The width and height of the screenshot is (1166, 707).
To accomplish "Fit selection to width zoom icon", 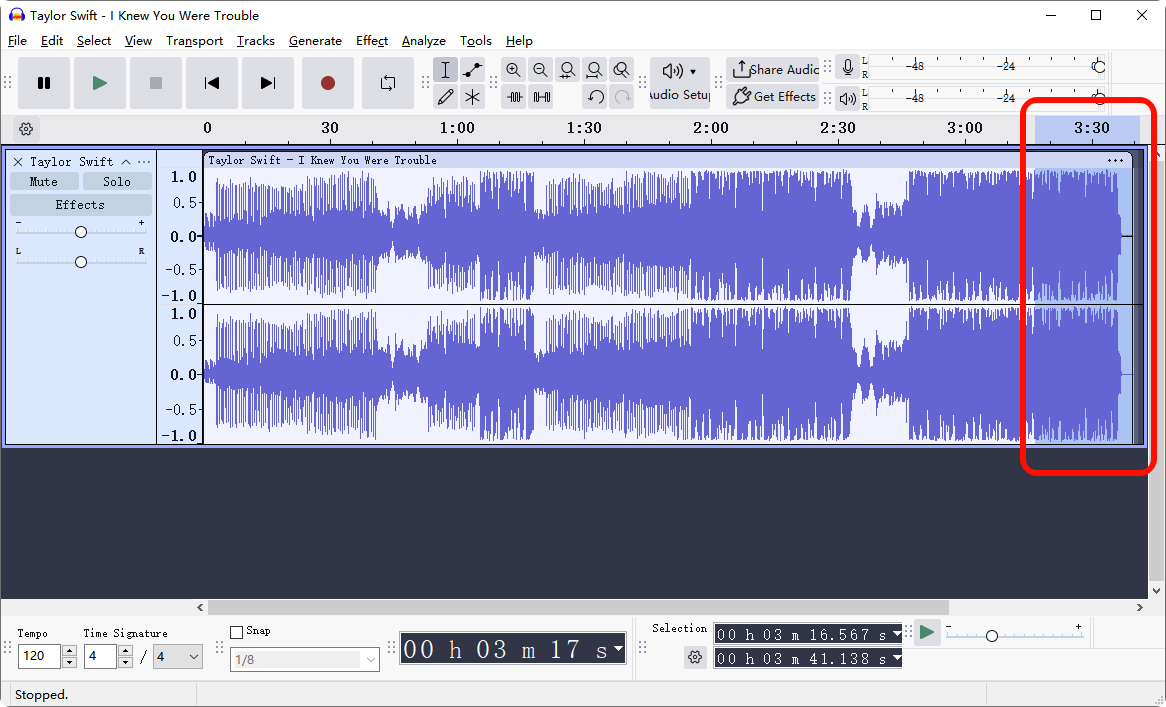I will pos(567,70).
